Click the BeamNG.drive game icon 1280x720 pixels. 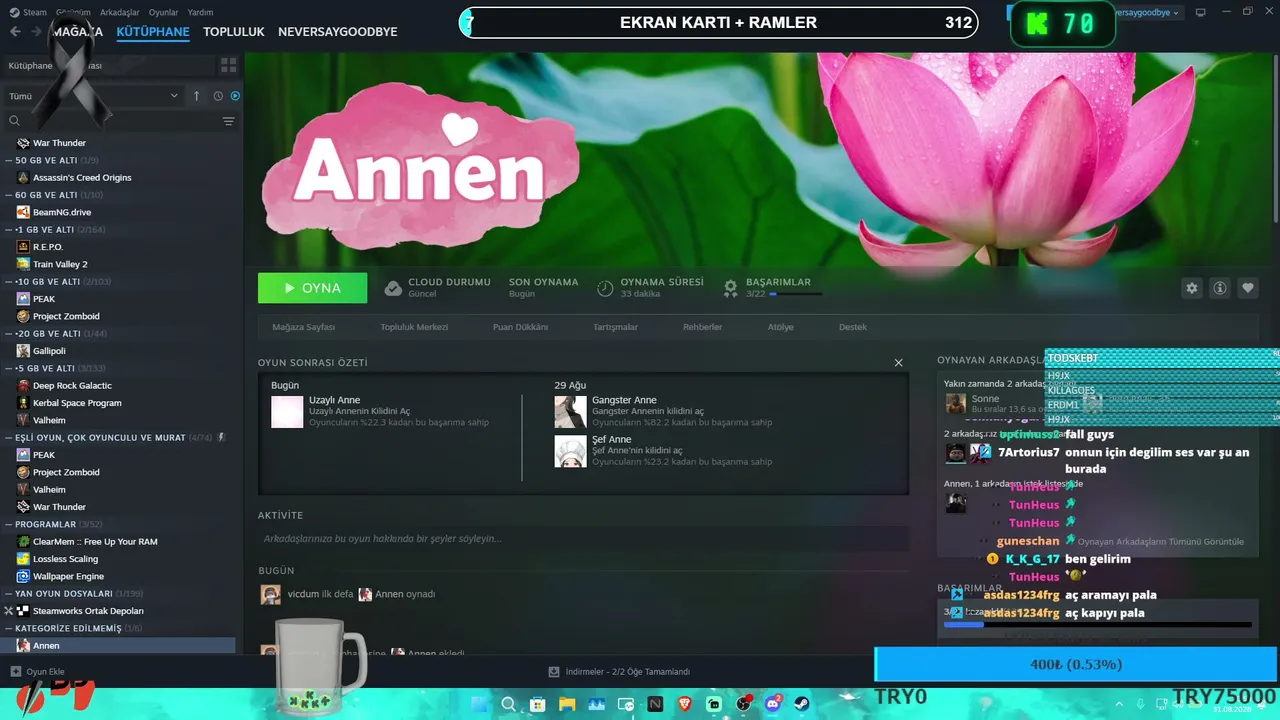click(24, 212)
